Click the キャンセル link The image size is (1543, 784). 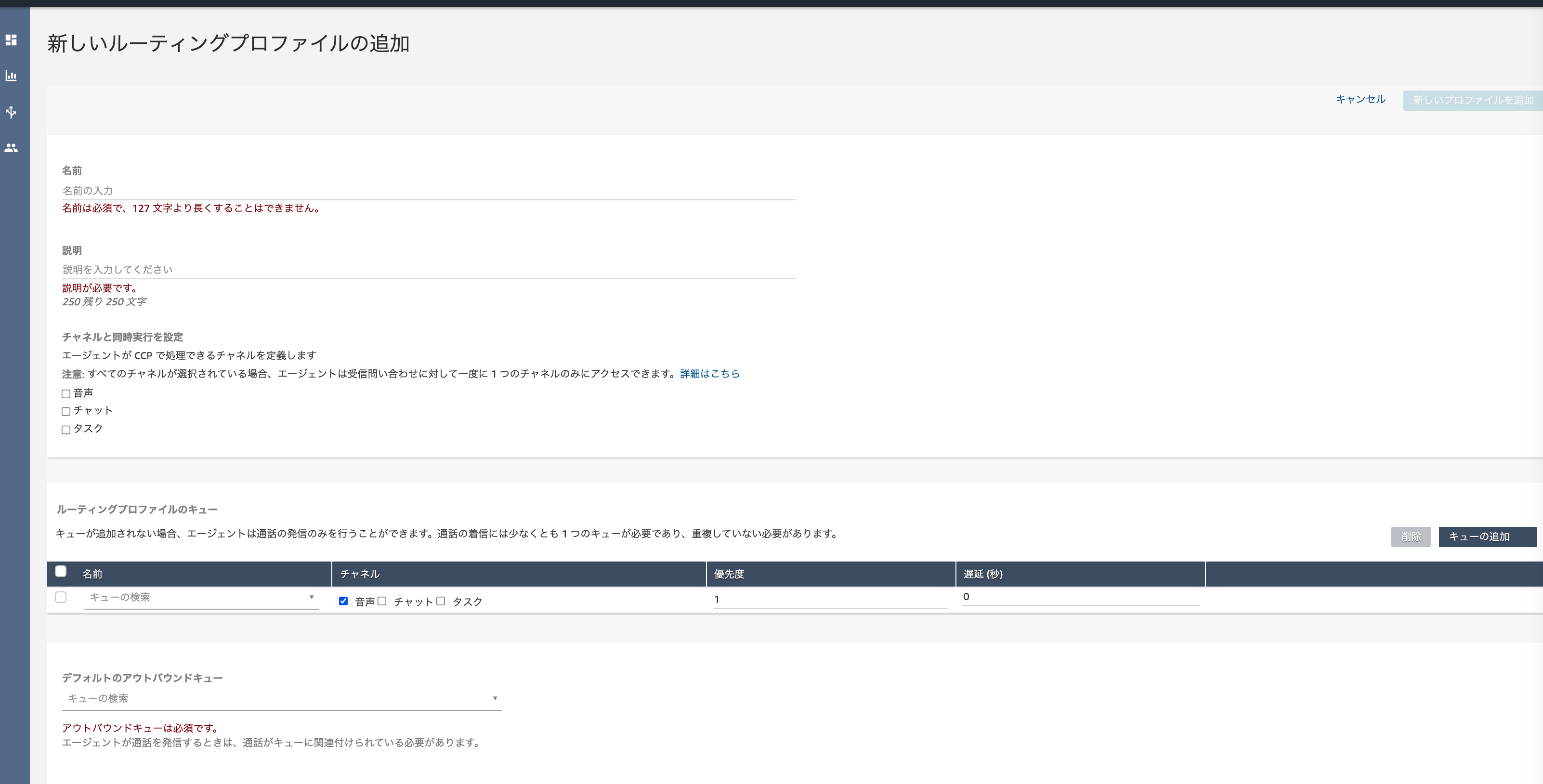point(1360,99)
